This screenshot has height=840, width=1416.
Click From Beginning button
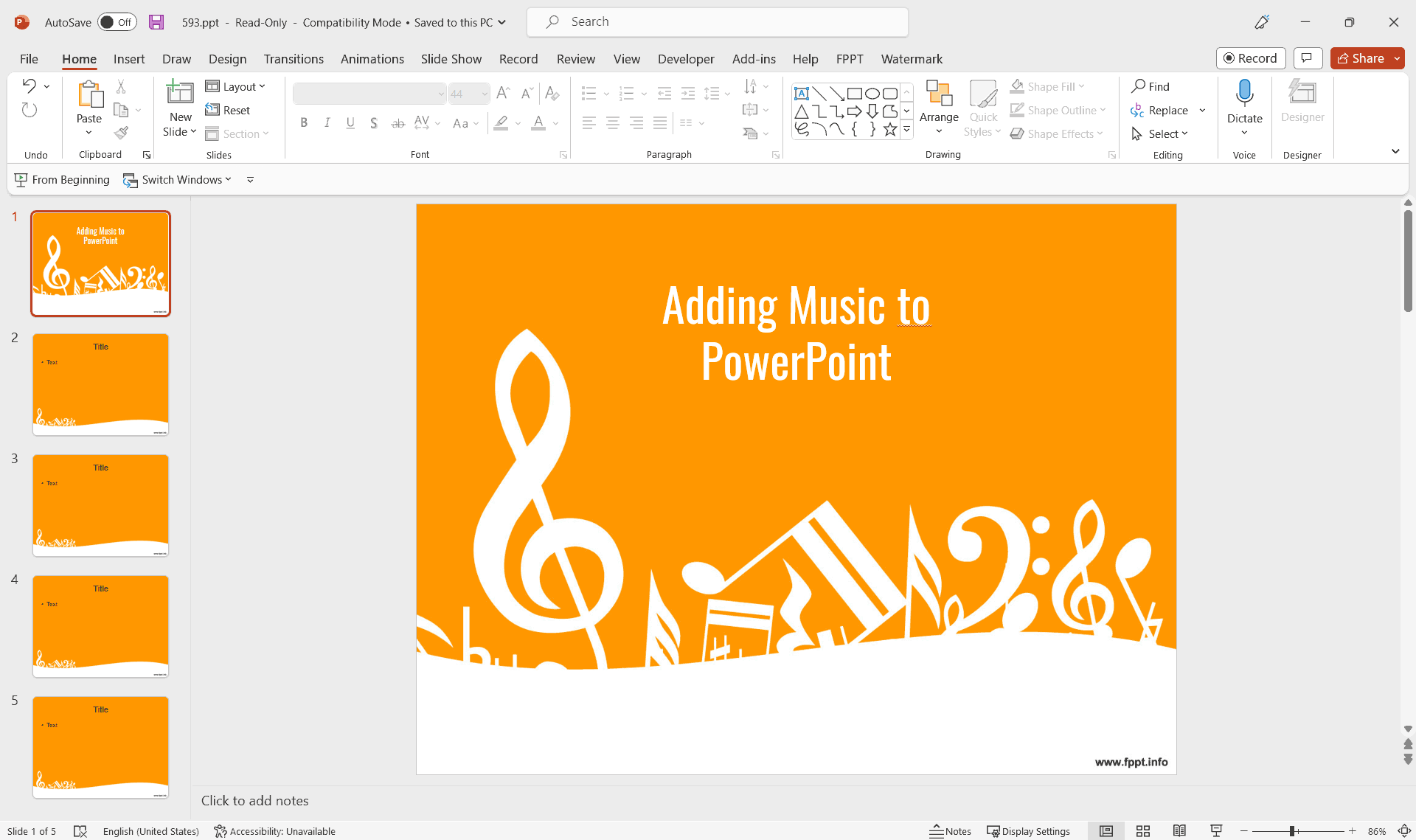click(x=62, y=179)
